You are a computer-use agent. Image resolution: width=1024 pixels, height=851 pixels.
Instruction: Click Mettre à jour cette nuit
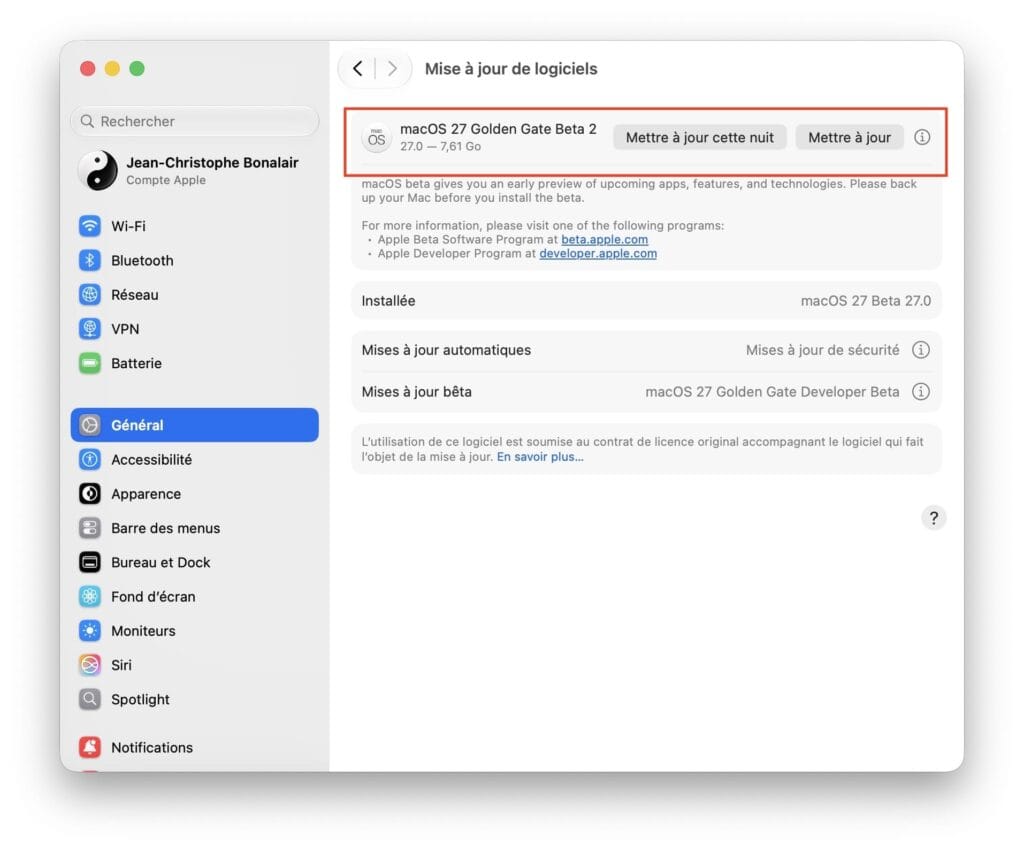699,137
